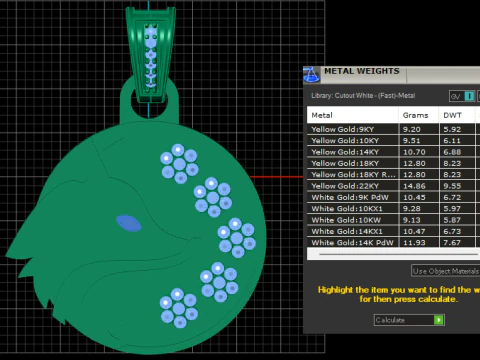Select the White Gold:9K PdW row
The height and width of the screenshot is (360, 480).
[393, 197]
